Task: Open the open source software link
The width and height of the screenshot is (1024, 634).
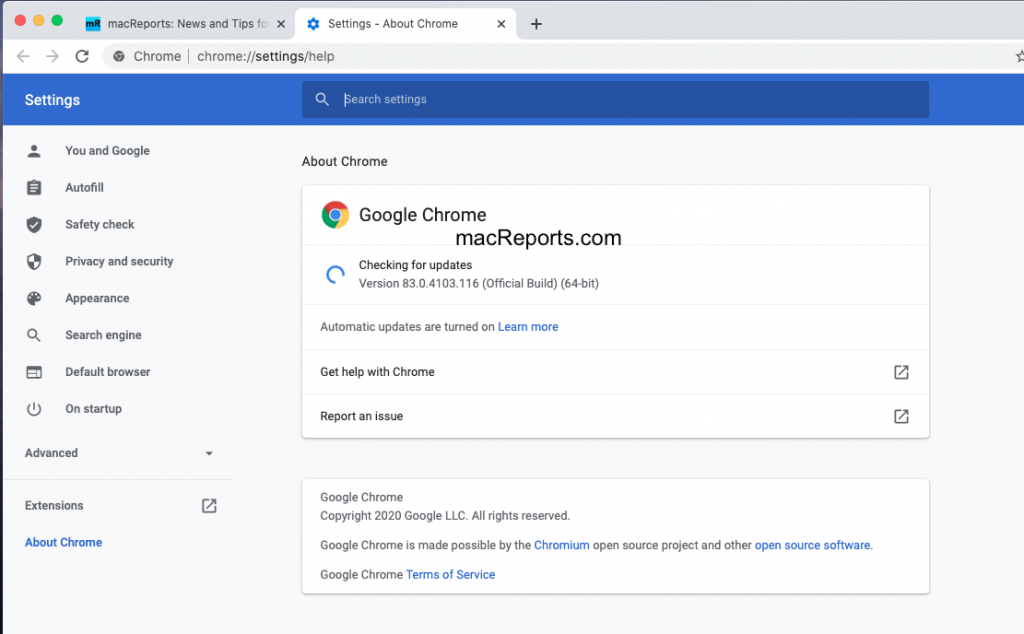Action: [x=812, y=545]
